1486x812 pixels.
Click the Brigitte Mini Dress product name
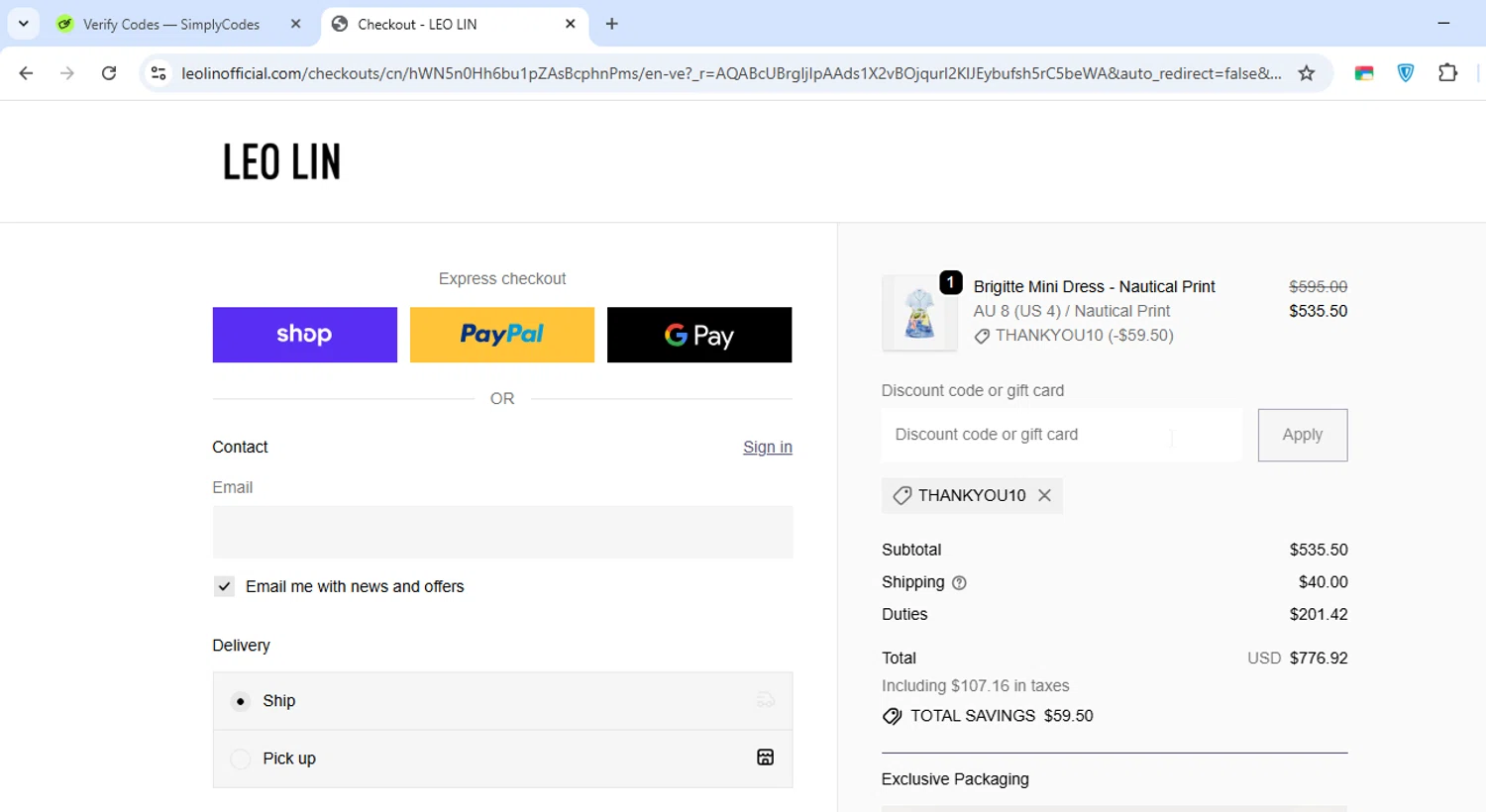[1094, 286]
